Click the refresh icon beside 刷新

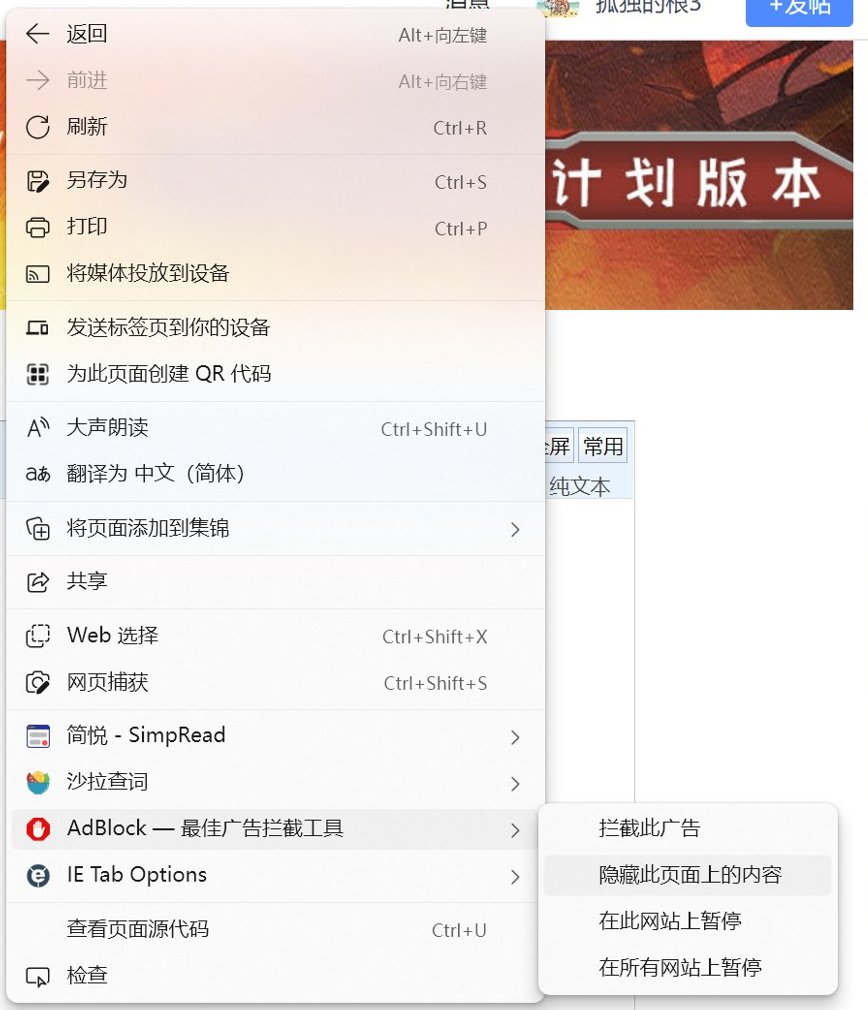pos(37,127)
